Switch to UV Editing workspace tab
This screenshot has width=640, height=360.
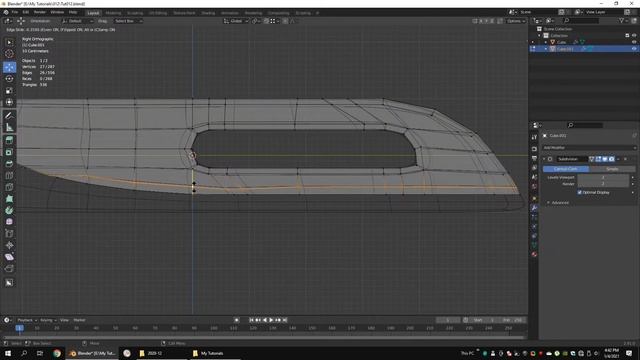158,13
